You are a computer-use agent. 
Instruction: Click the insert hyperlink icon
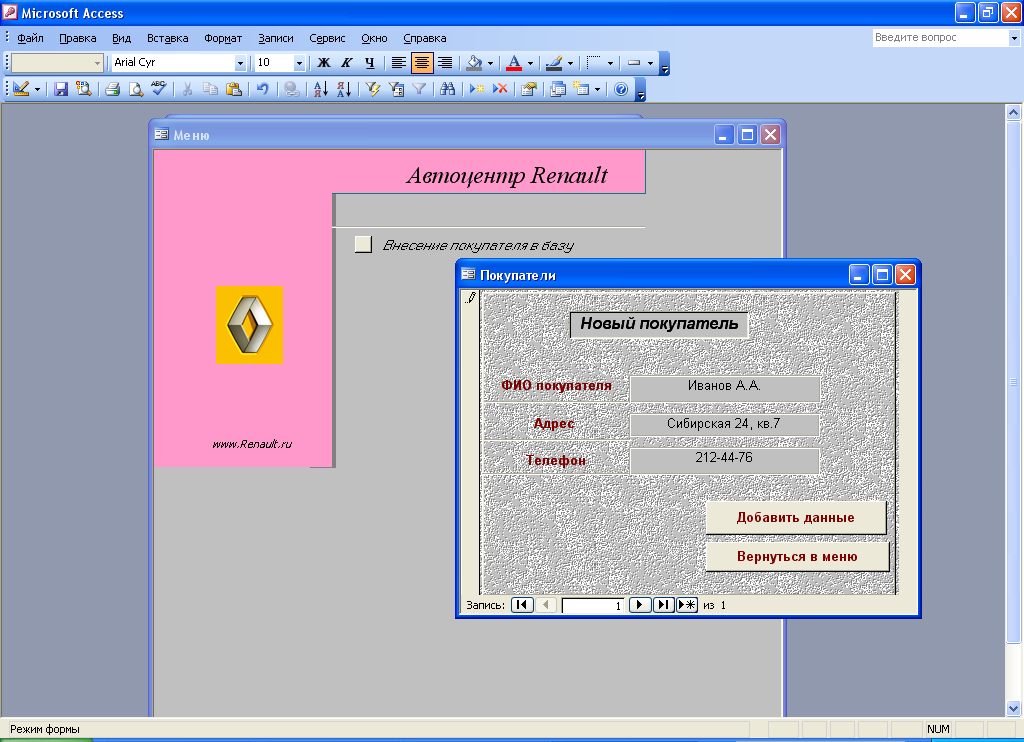(x=292, y=89)
